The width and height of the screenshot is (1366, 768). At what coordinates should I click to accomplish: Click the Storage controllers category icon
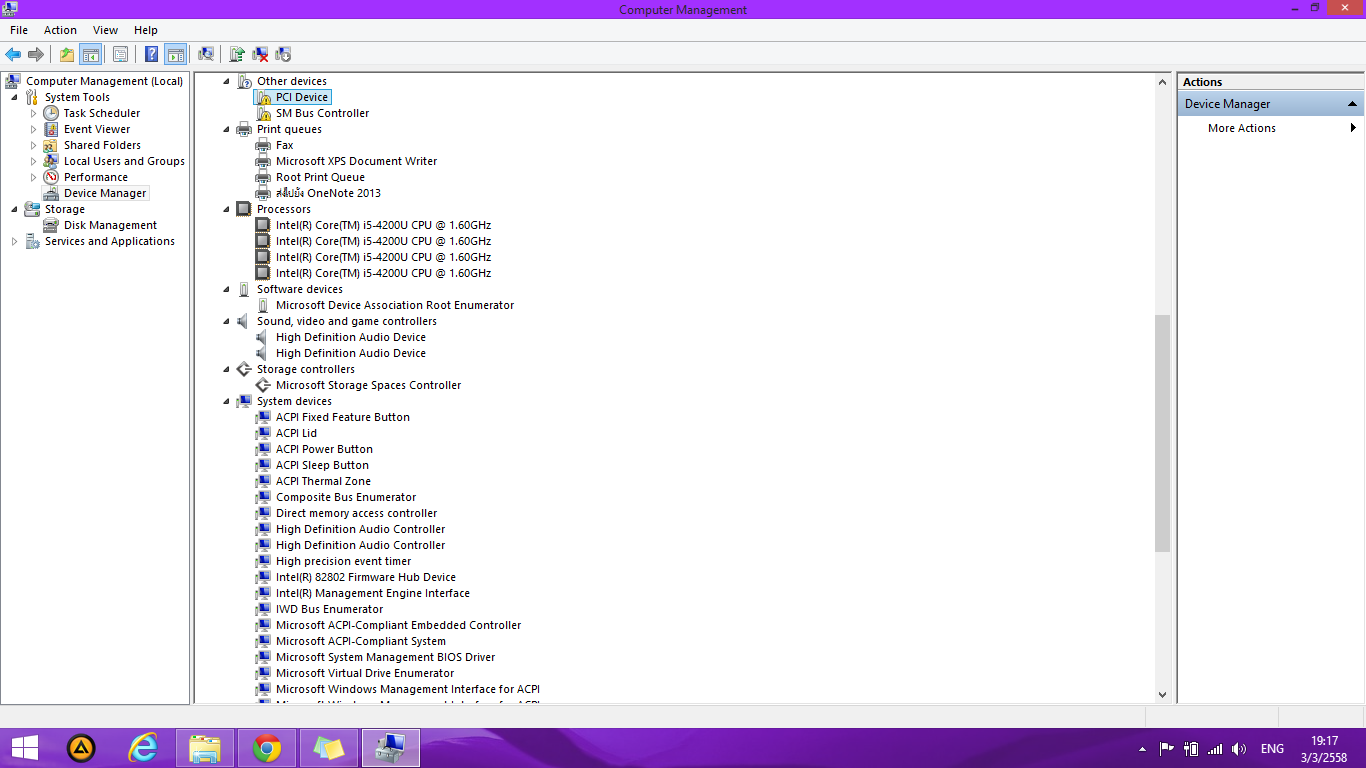tap(244, 369)
